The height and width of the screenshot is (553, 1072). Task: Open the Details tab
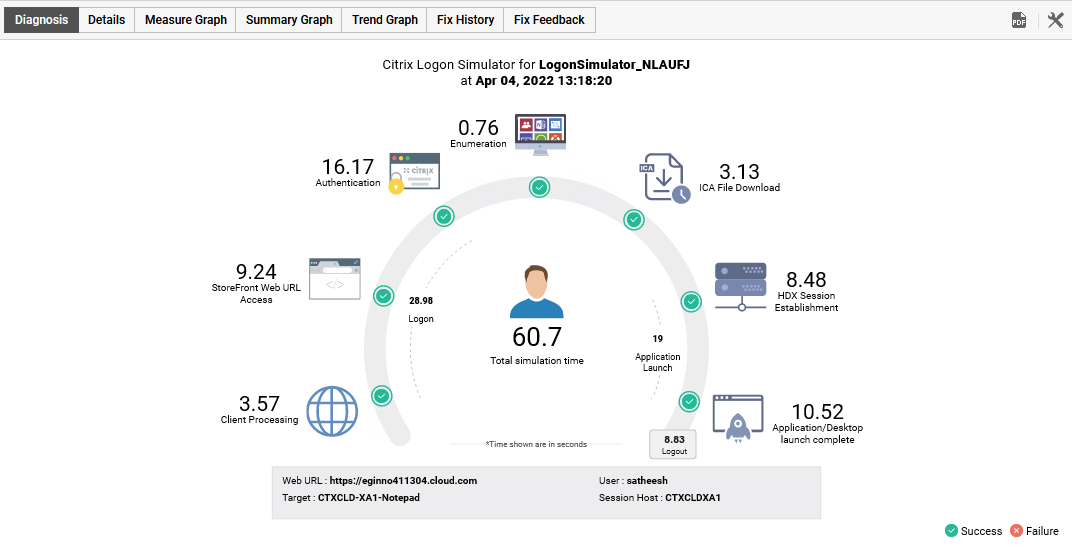tap(107, 20)
